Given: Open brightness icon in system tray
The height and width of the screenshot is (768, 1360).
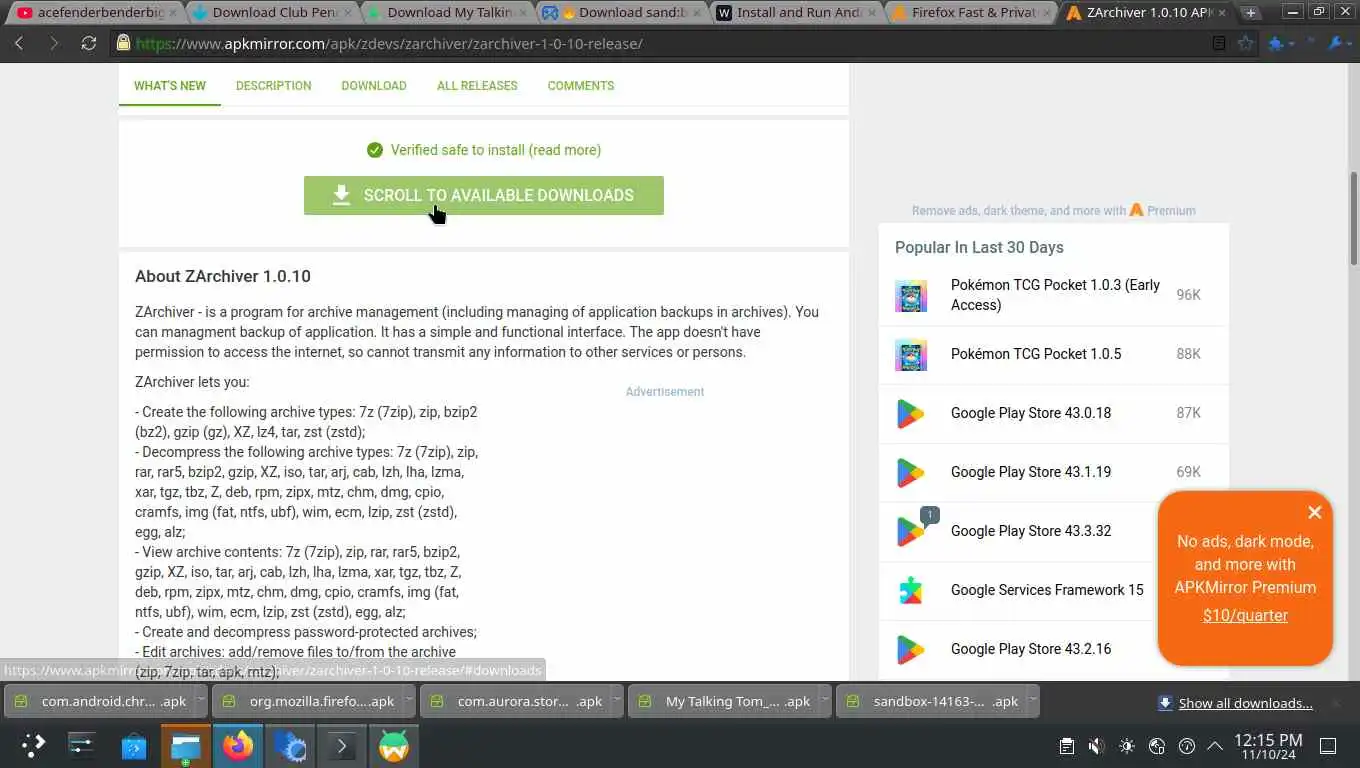Looking at the screenshot, I should pyautogui.click(x=1127, y=746).
